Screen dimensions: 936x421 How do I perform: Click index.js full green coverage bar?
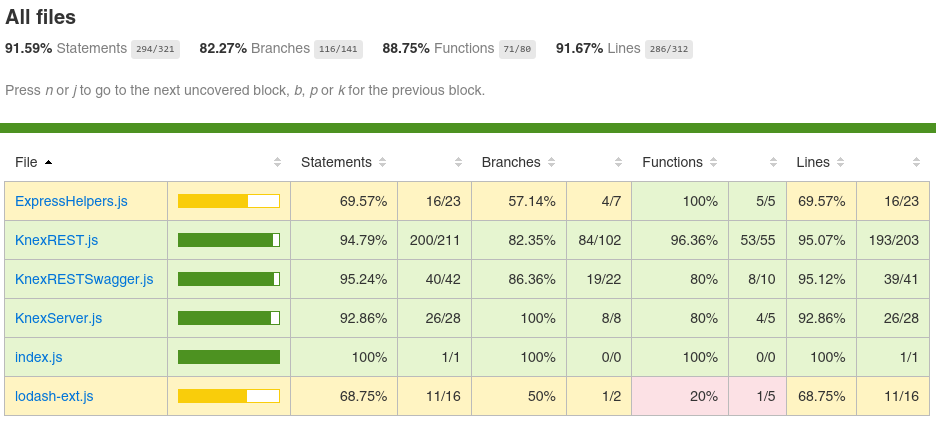coord(229,357)
